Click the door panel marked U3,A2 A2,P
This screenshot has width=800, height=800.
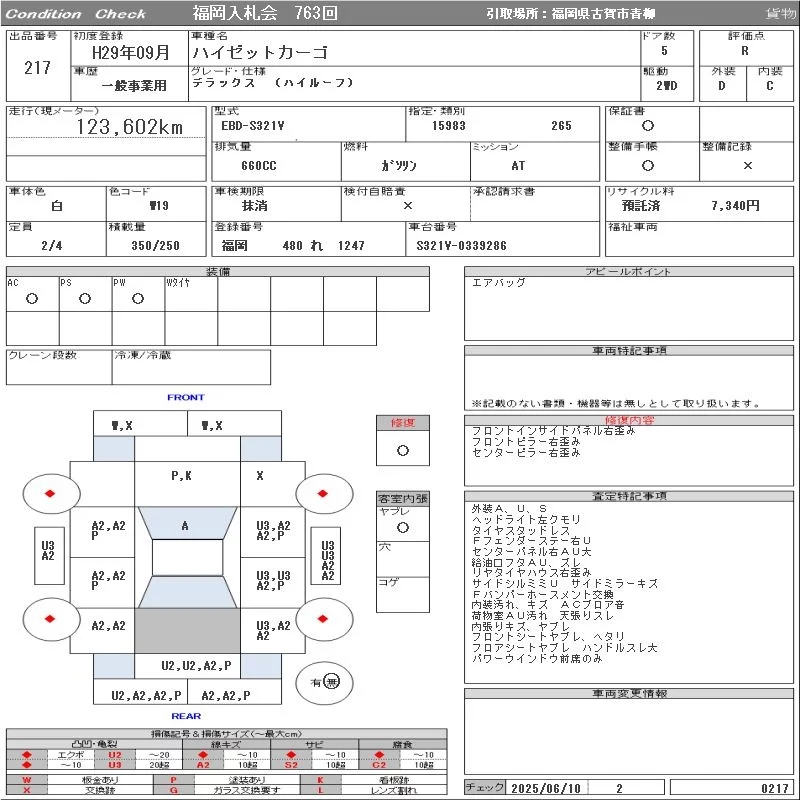point(273,532)
